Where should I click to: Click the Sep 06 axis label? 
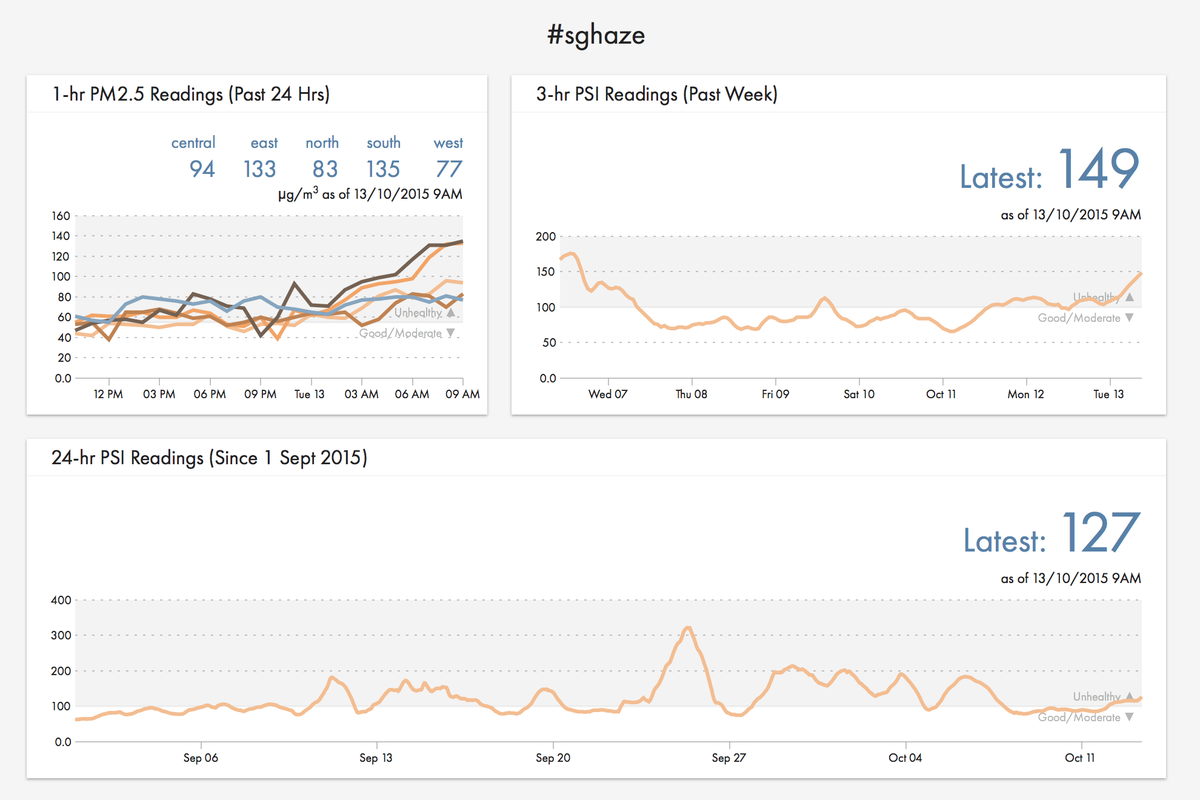pyautogui.click(x=201, y=759)
